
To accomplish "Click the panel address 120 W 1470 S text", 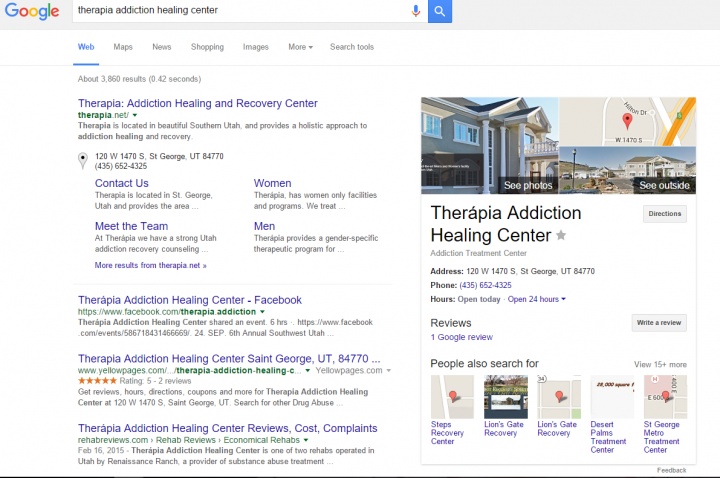I will (x=530, y=271).
